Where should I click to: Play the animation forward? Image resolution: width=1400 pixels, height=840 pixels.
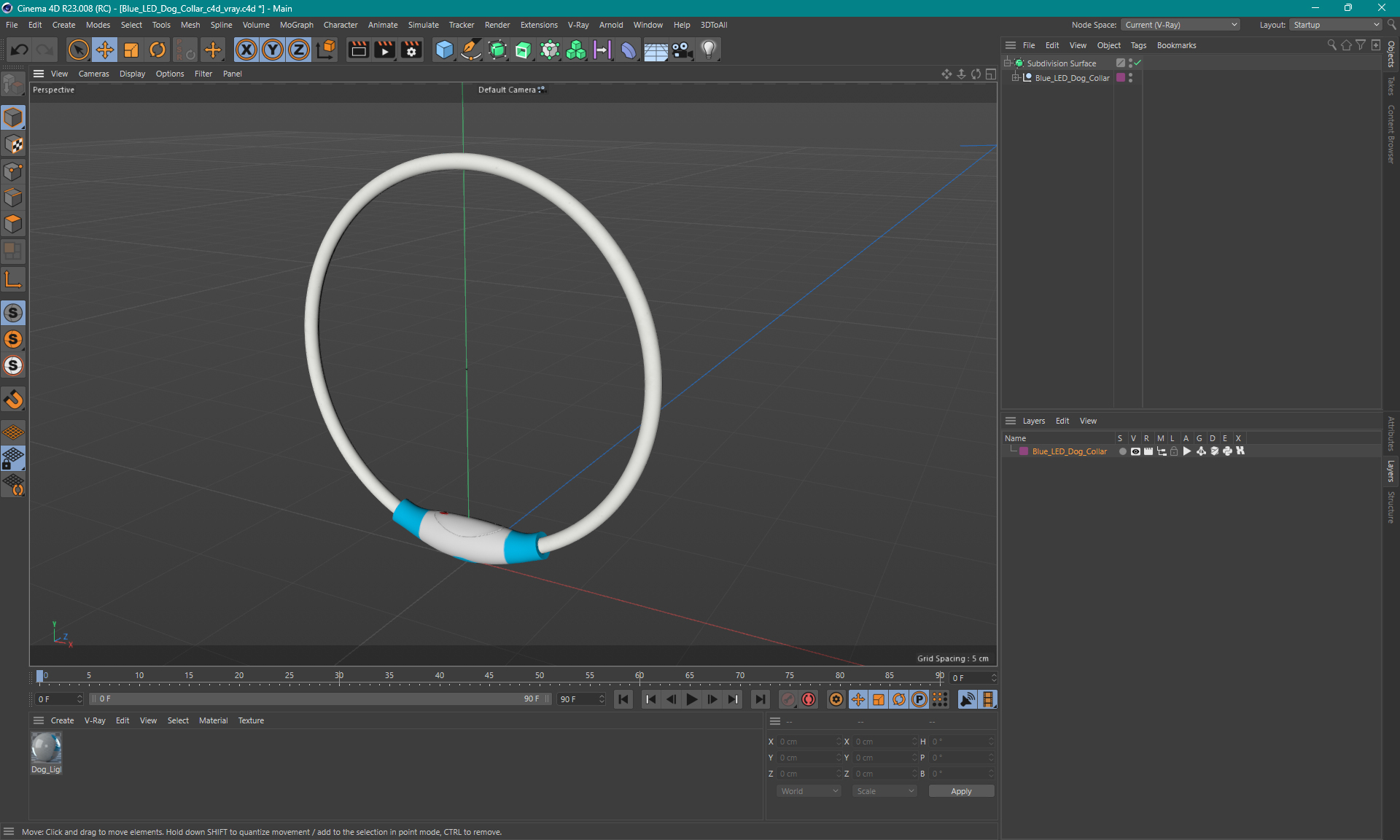click(691, 699)
